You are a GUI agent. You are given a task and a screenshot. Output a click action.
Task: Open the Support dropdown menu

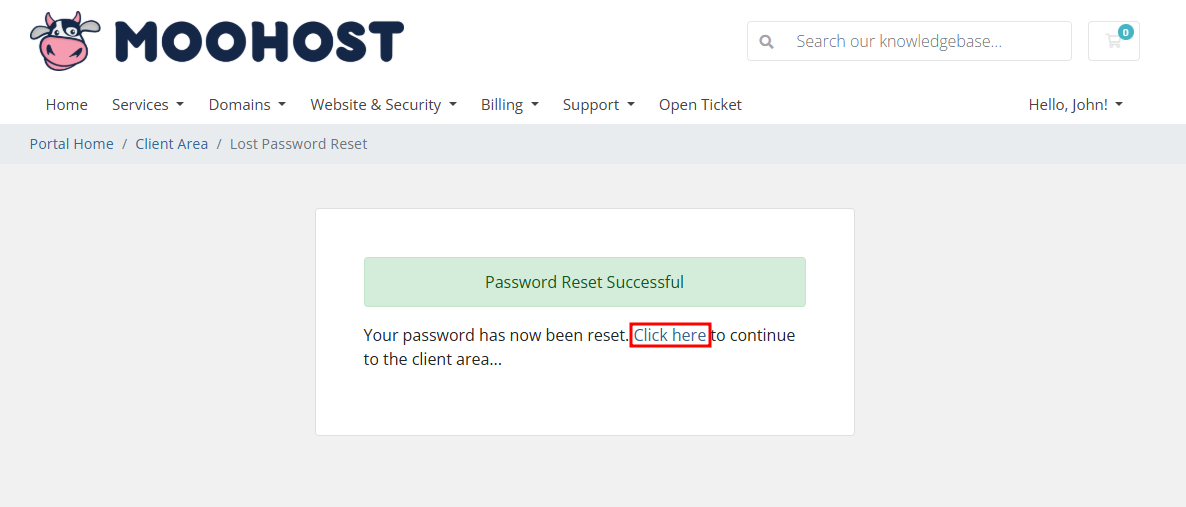[x=598, y=104]
